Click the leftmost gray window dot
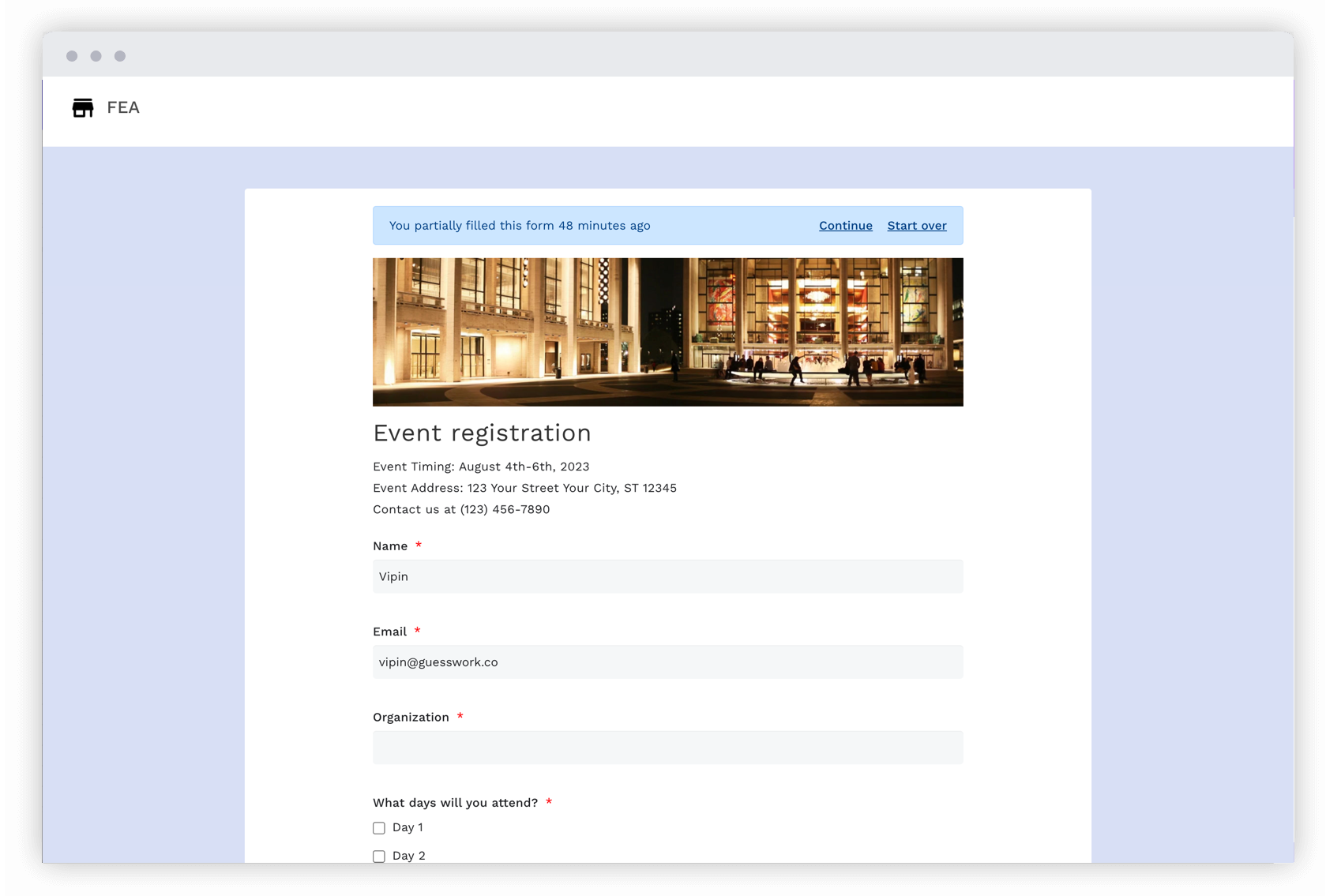This screenshot has width=1326, height=896. [73, 56]
